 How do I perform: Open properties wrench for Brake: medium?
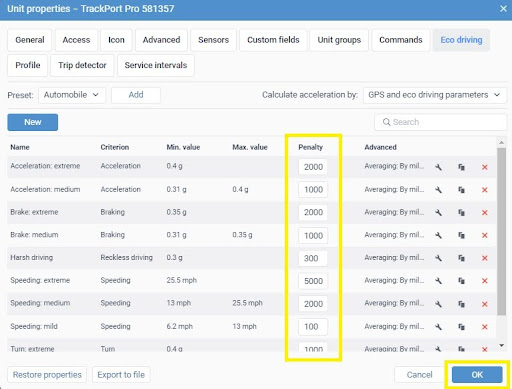[x=439, y=235]
